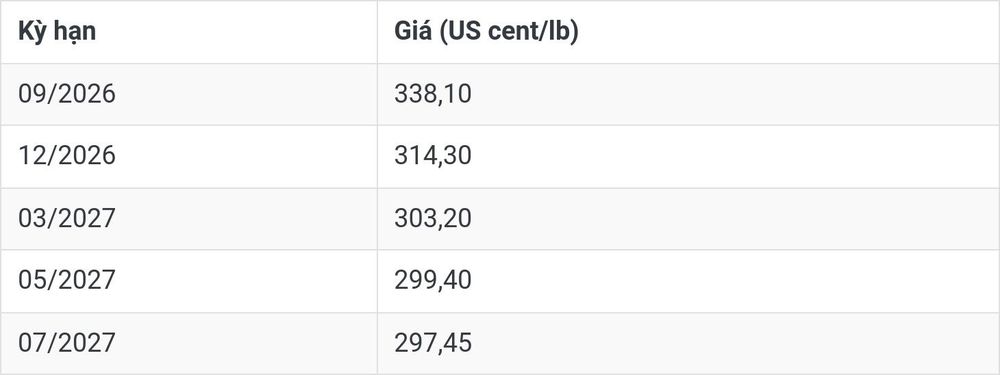
Task: Select the 03/2027 term cell
Action: tap(189, 219)
